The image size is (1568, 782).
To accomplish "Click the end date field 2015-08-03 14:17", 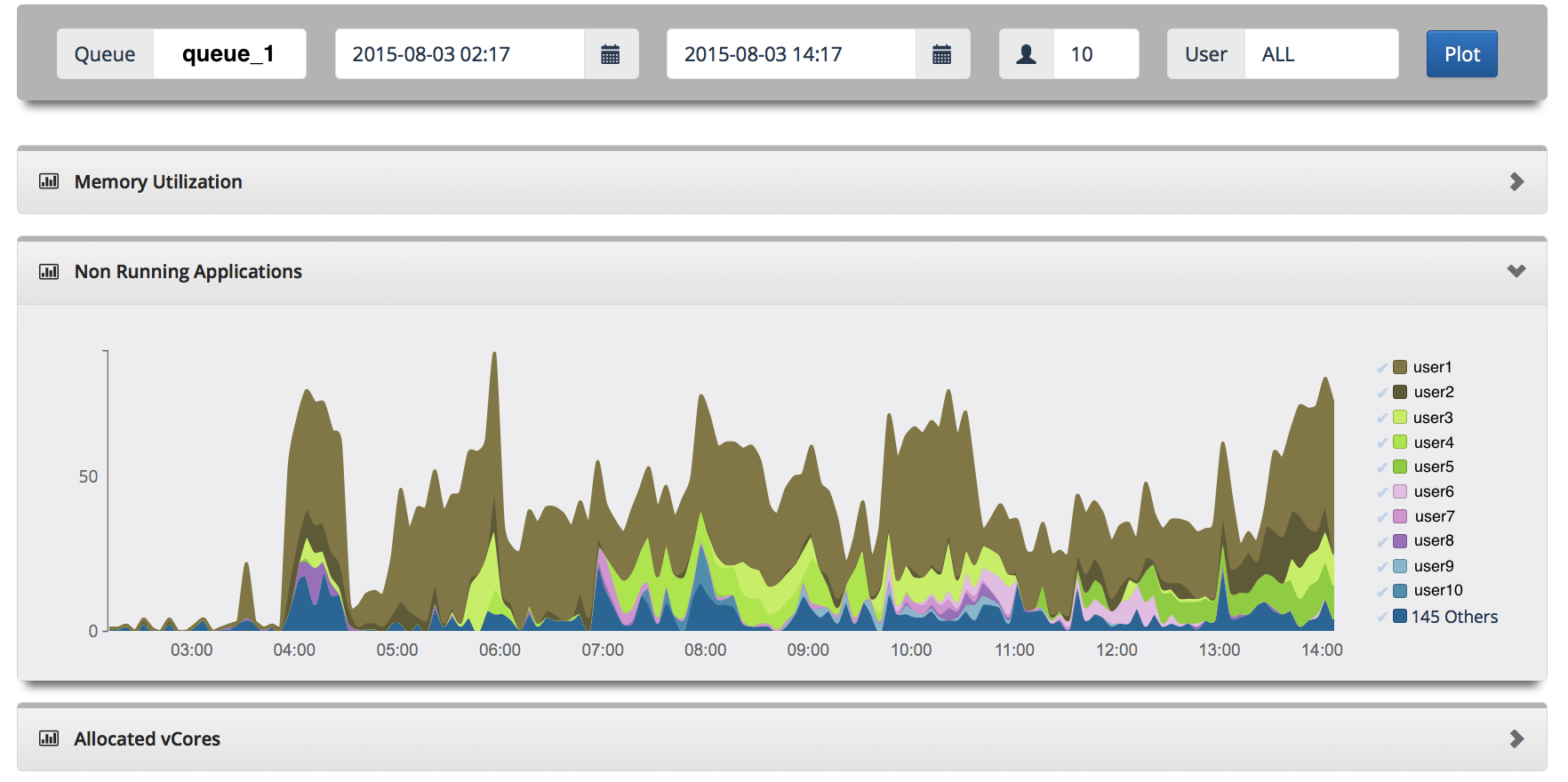I will [791, 54].
